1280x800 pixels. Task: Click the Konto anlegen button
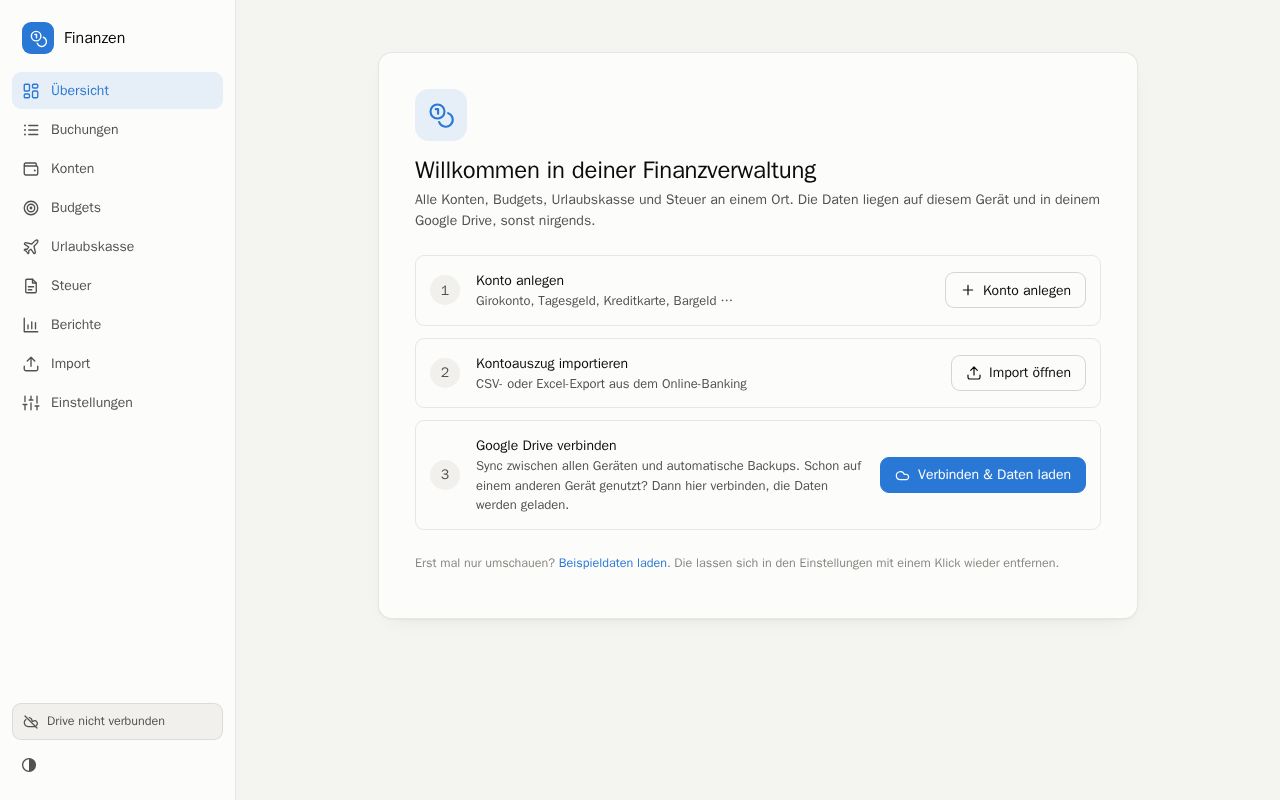(x=1015, y=290)
